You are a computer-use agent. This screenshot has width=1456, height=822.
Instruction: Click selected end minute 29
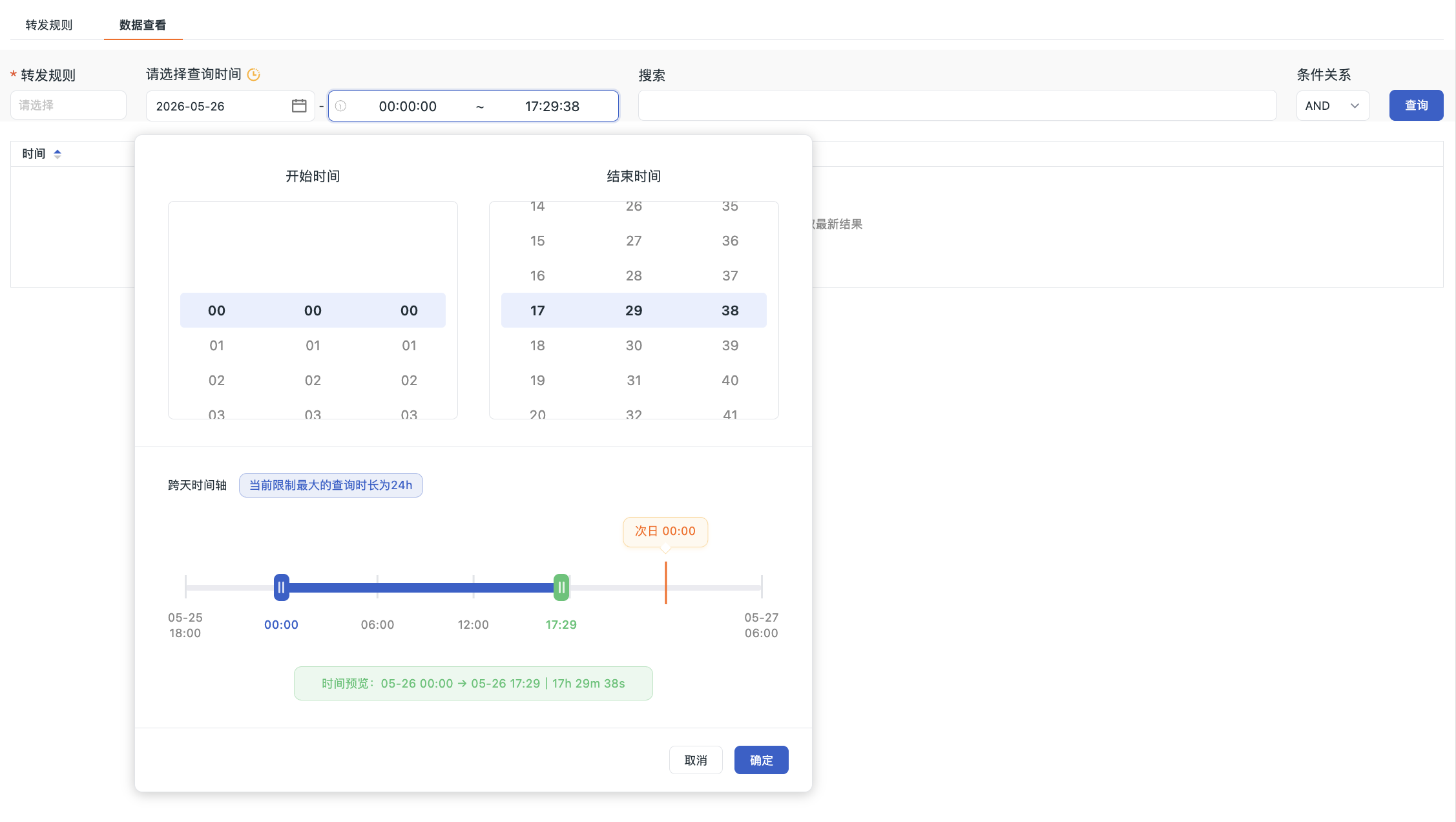[x=634, y=311]
